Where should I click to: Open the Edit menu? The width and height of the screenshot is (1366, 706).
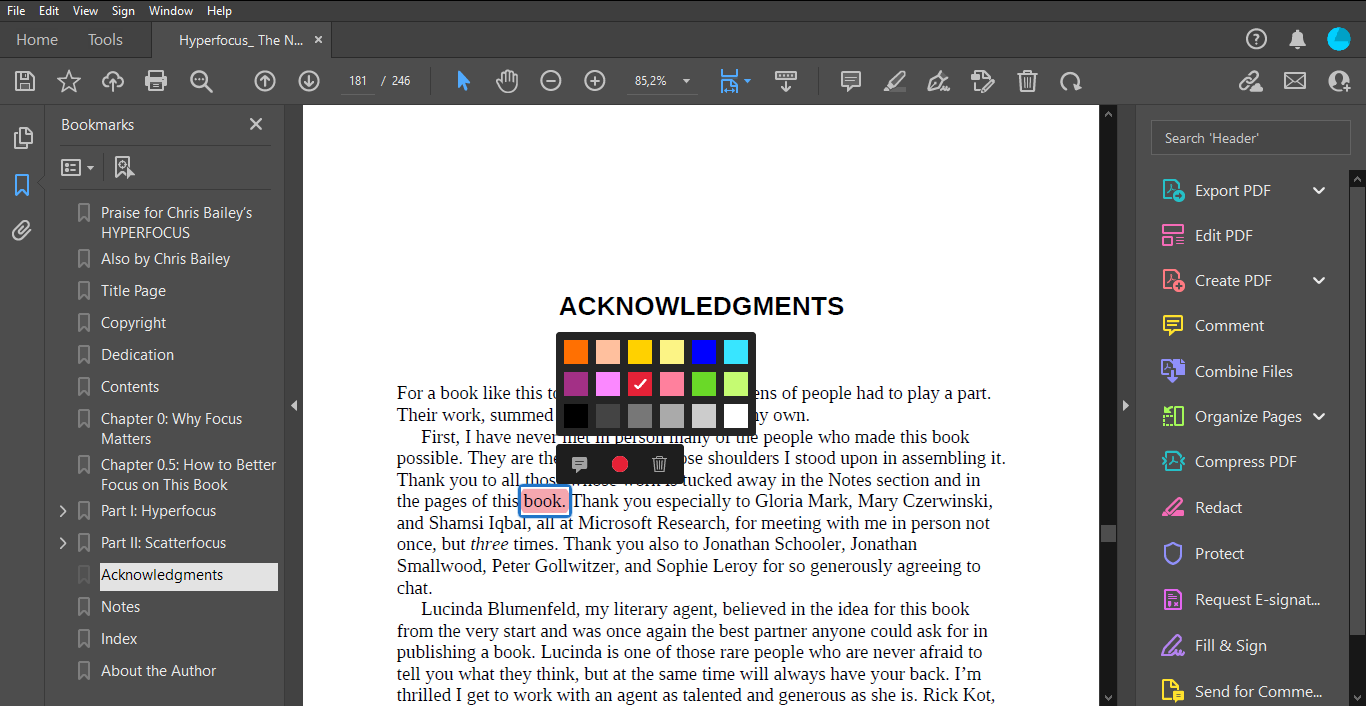click(49, 10)
